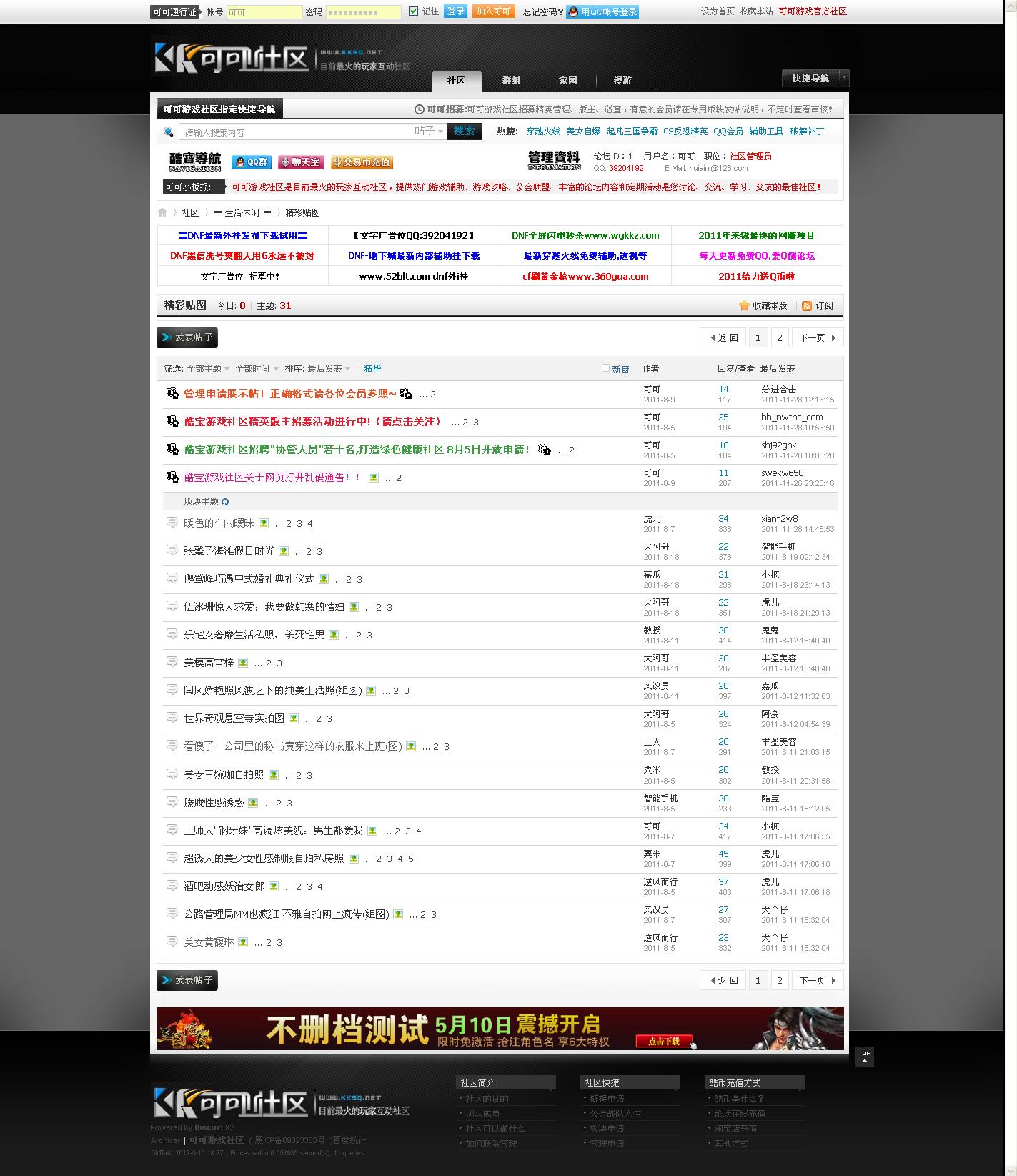The height and width of the screenshot is (1176, 1017).
Task: Switch to the 群组 tab
Action: [511, 81]
